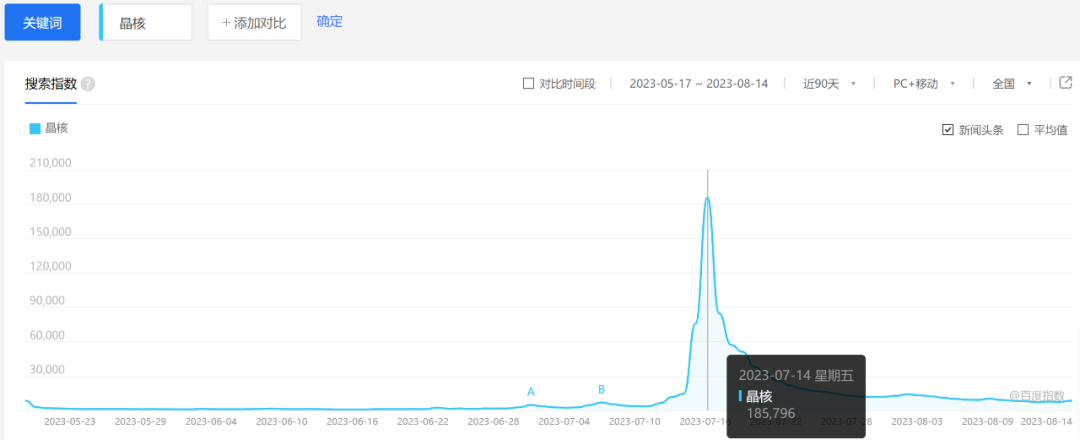Screen dimensions: 1080x440
Task: Open the 全国 region dropdown
Action: click(1012, 84)
